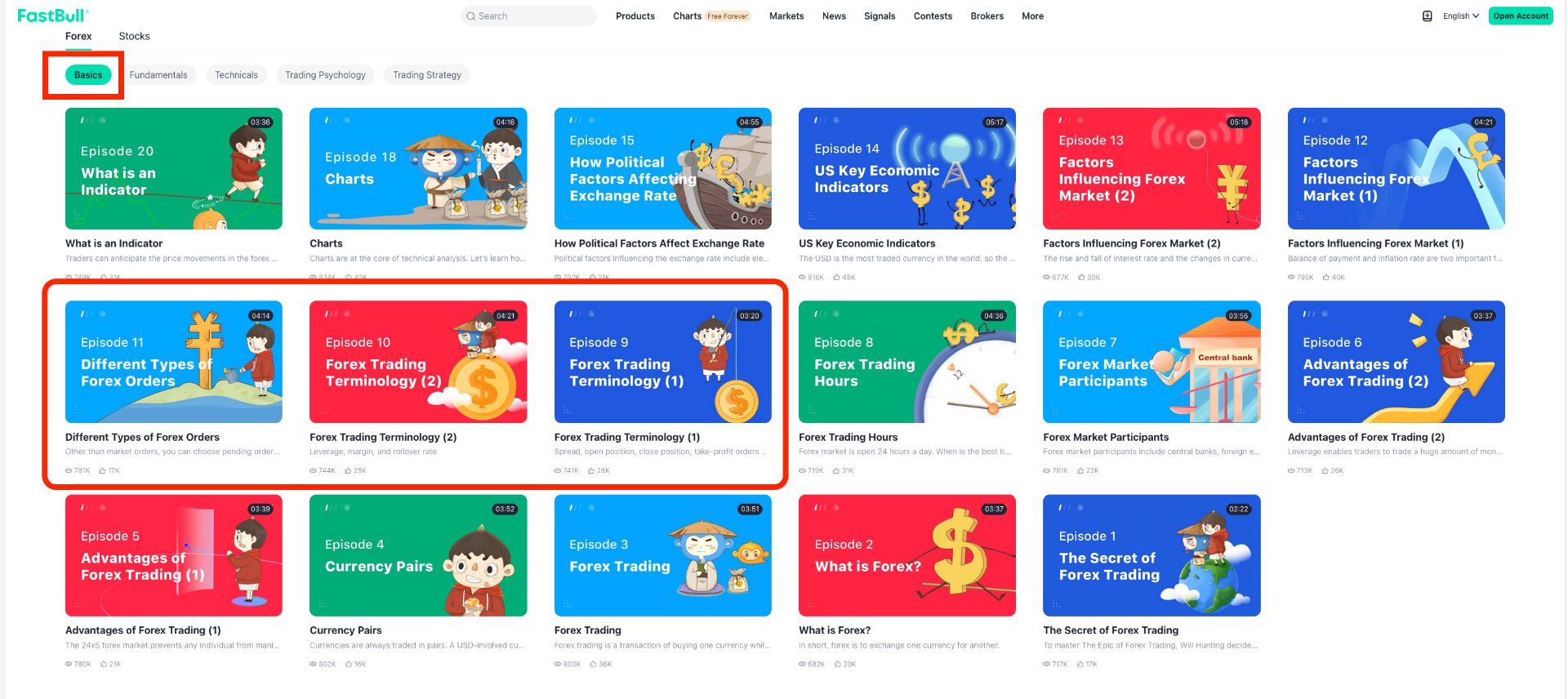Click the search magnifier icon
Viewport: 1568px width, 699px height.
[470, 16]
